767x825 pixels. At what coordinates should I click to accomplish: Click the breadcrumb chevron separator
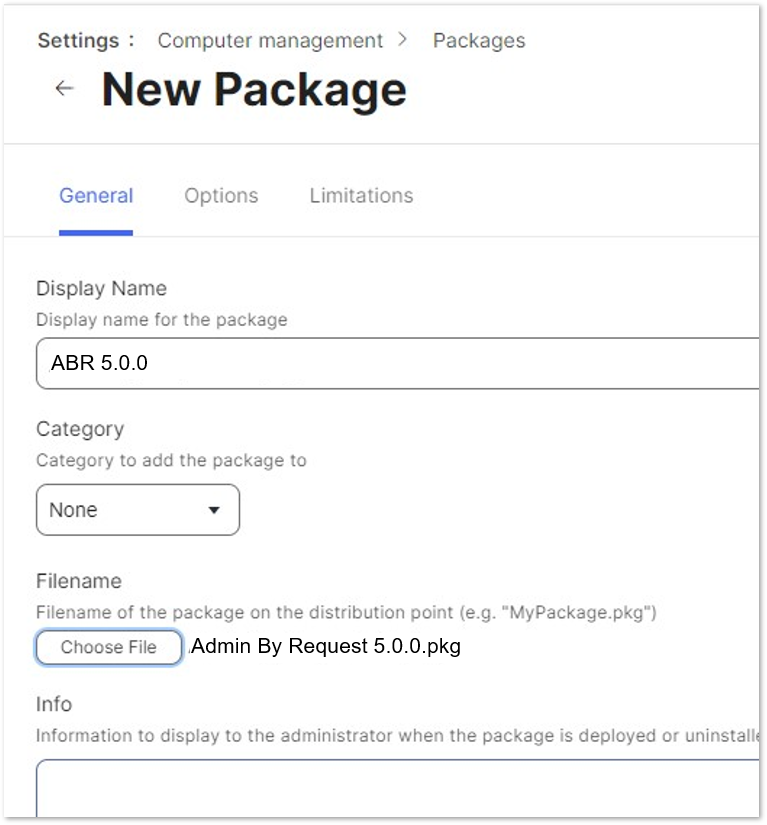(402, 39)
